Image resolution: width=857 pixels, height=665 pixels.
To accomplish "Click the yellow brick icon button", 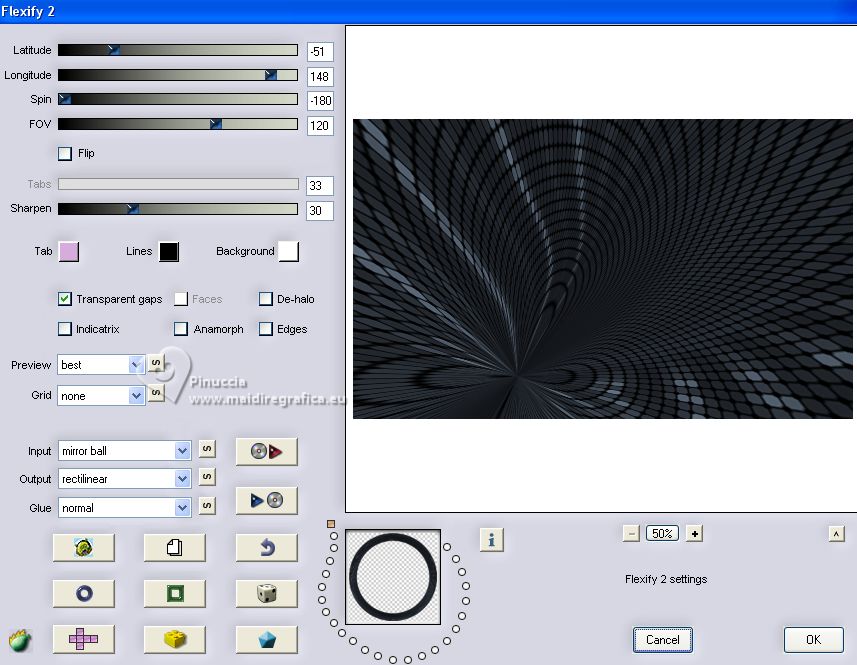I will (175, 639).
